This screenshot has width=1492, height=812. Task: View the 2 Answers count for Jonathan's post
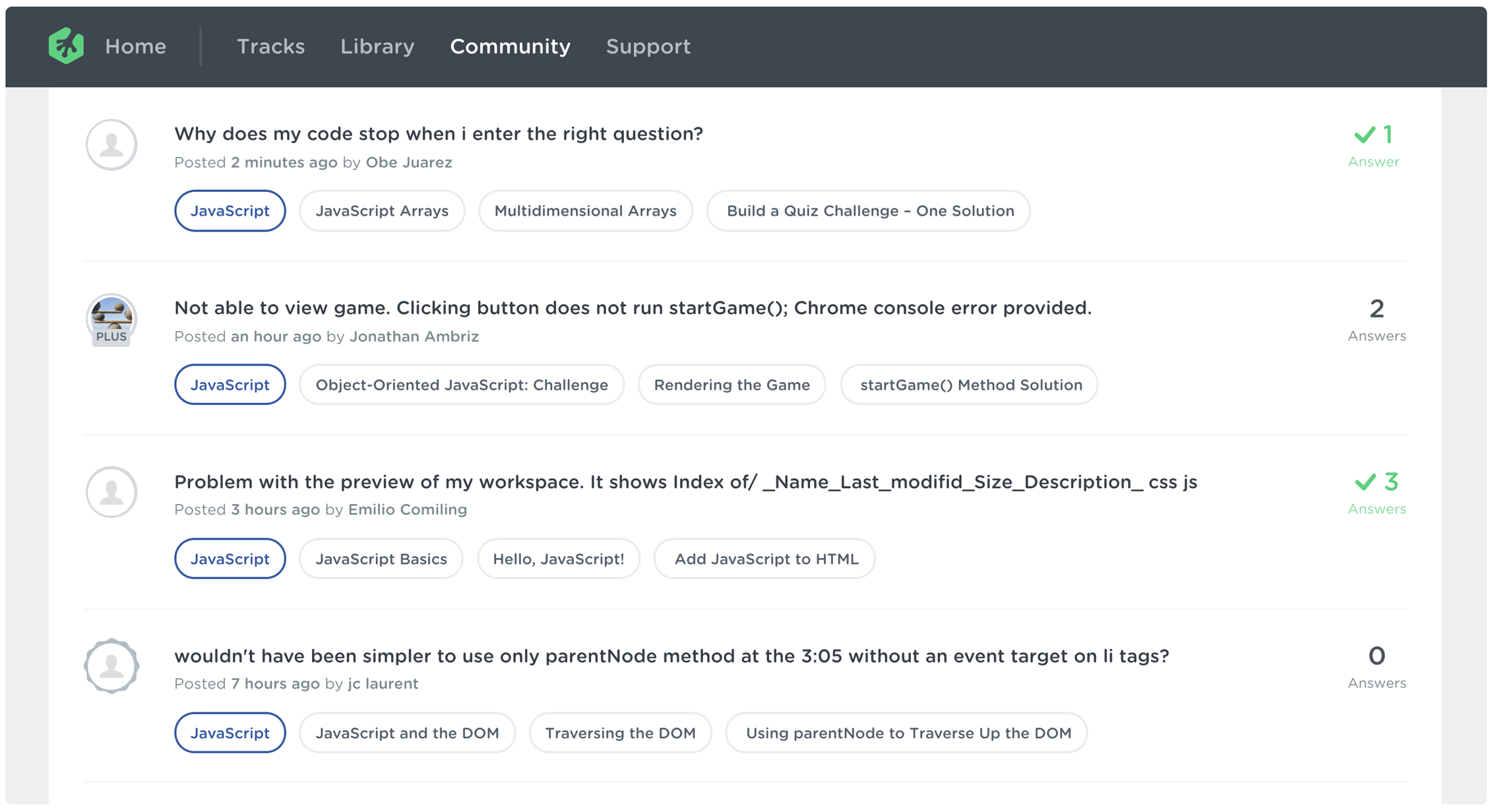(x=1377, y=319)
